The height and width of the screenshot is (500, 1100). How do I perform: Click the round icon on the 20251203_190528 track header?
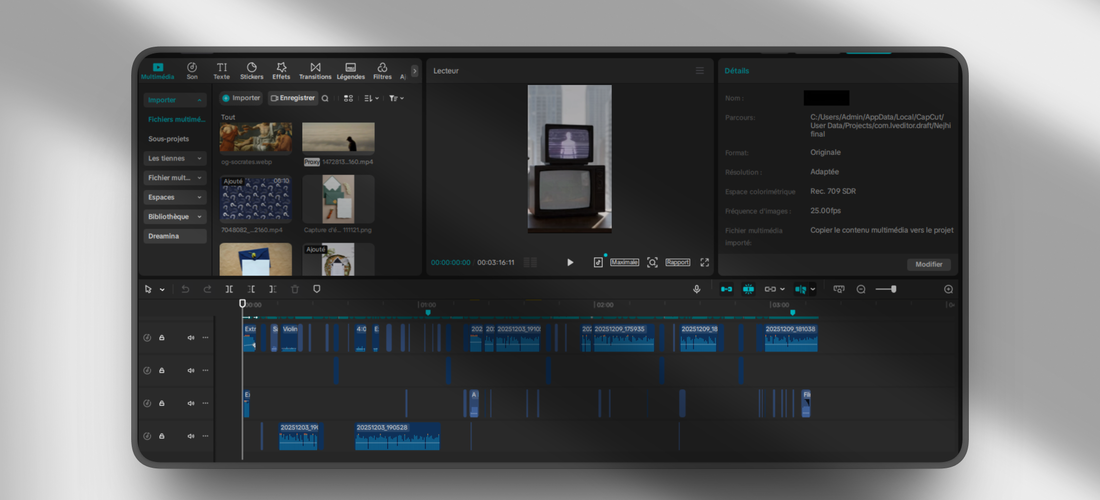point(147,435)
